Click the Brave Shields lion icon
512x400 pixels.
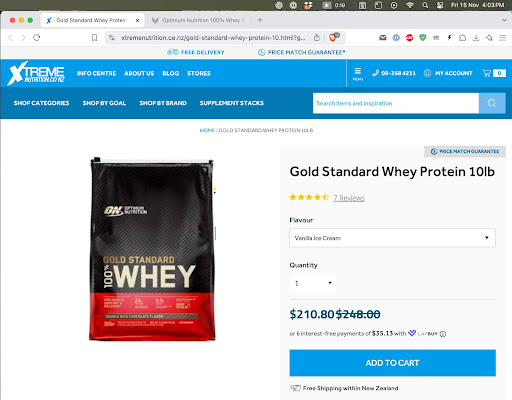(333, 38)
